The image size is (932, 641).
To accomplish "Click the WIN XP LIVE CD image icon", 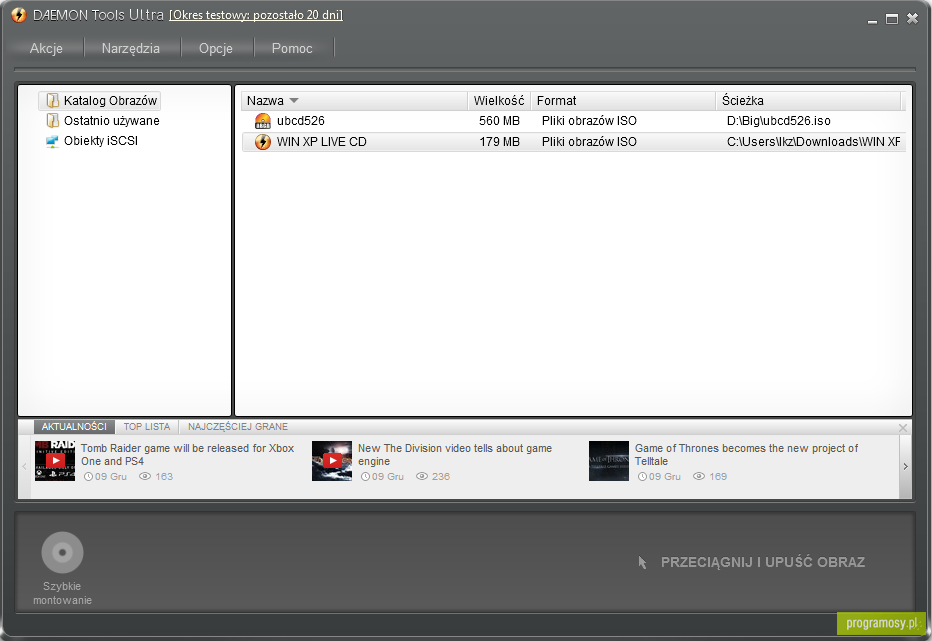I will [x=263, y=142].
